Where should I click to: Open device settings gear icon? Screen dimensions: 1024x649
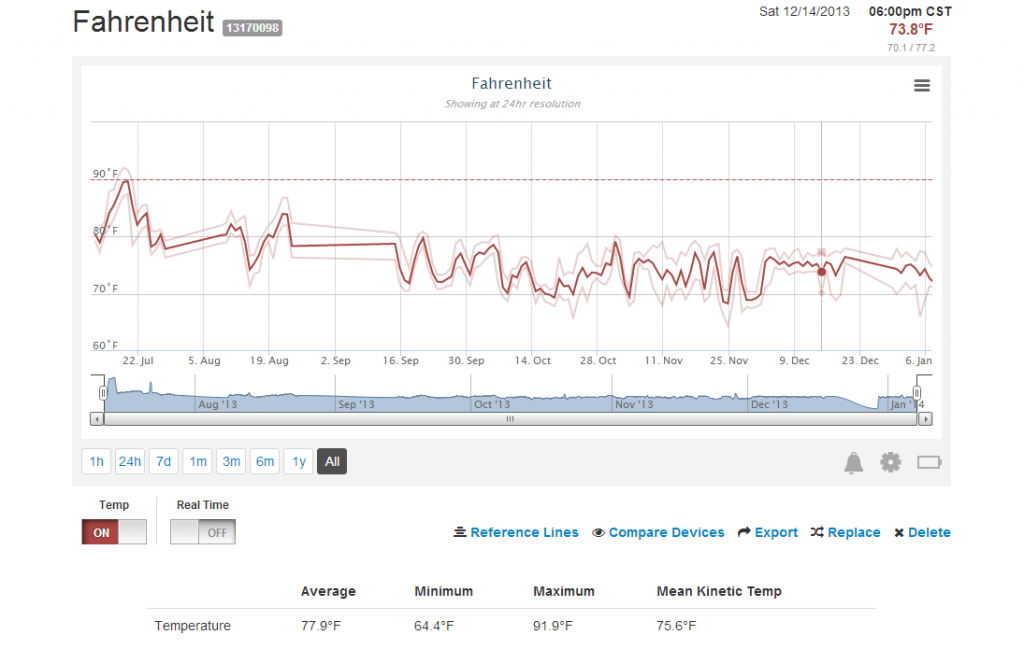pyautogui.click(x=890, y=462)
